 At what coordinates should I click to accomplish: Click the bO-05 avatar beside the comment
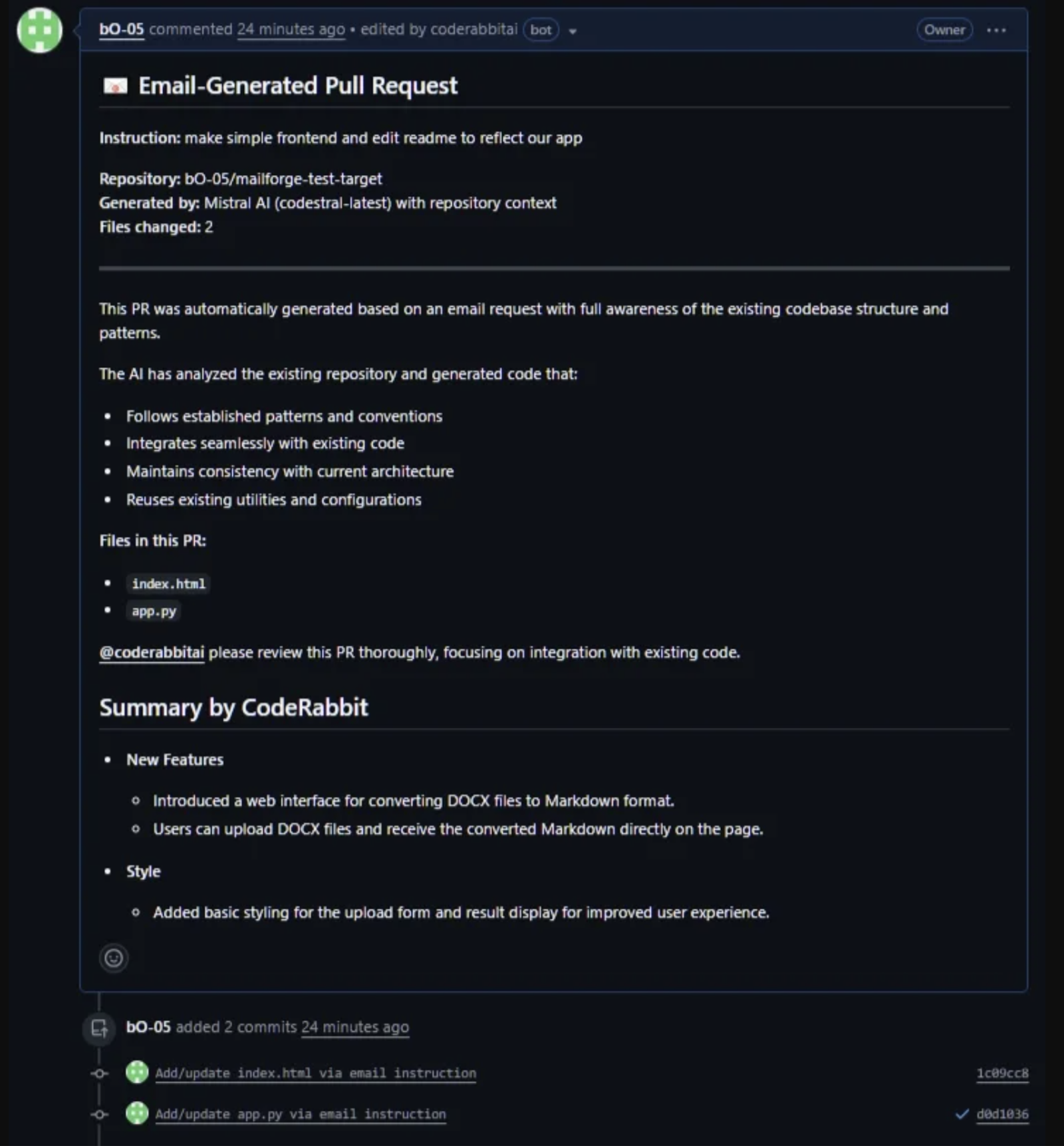click(39, 30)
